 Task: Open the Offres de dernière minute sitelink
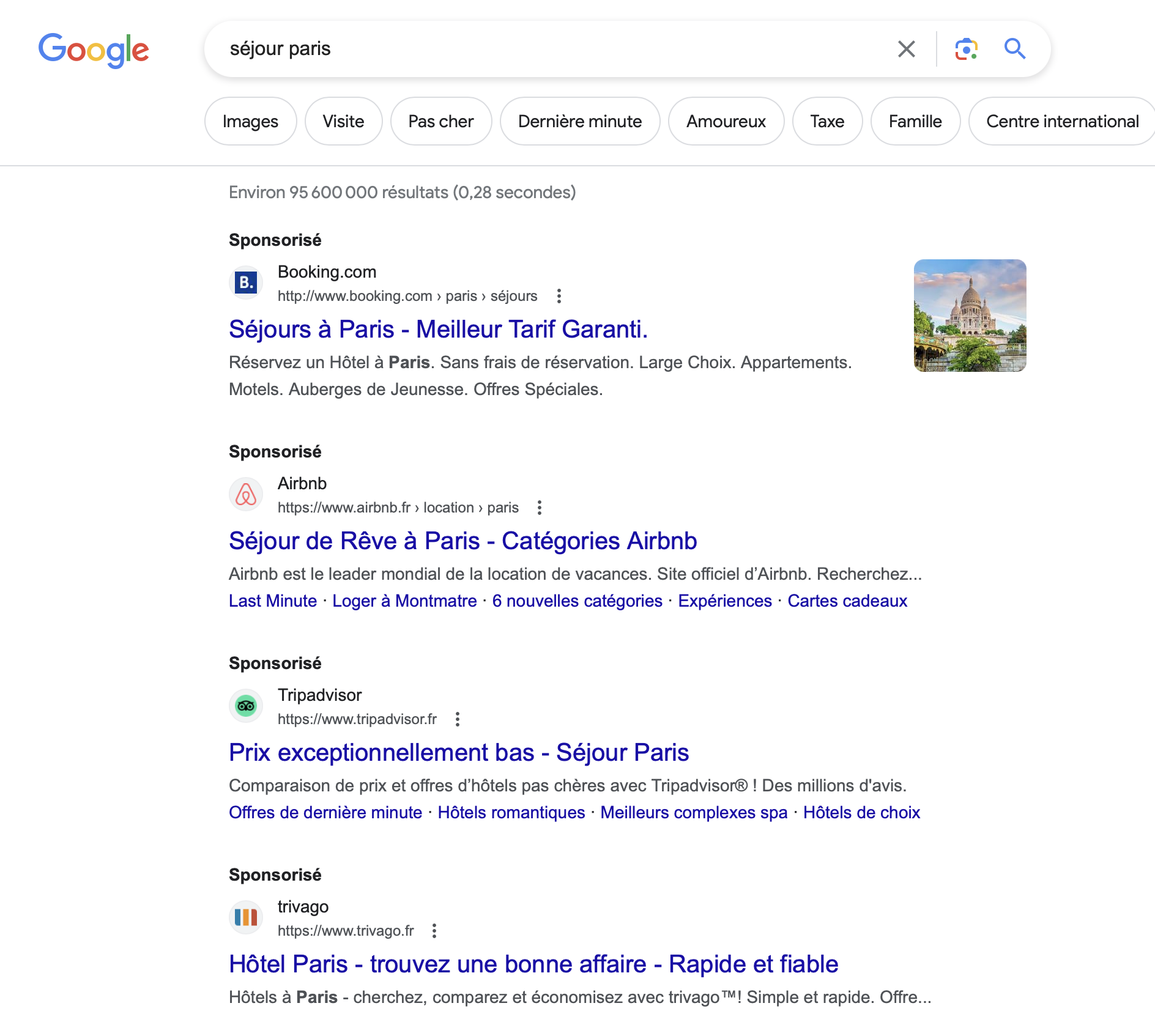[325, 812]
